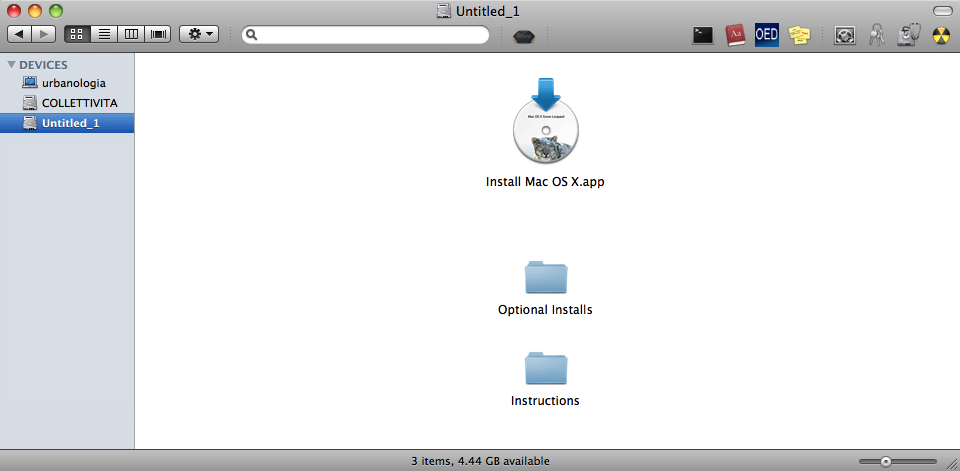Viewport: 960px width, 471px height.
Task: Select the Instructions folder icon
Action: [546, 368]
